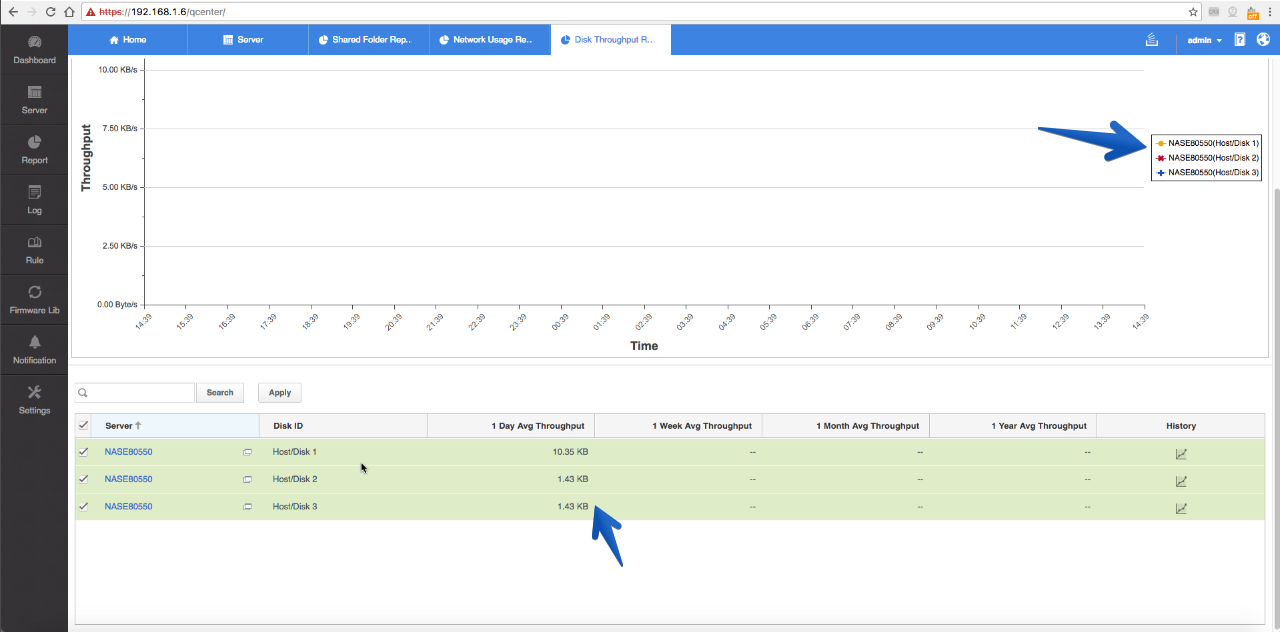
Task: Open the browser three-dot menu
Action: 1269,12
